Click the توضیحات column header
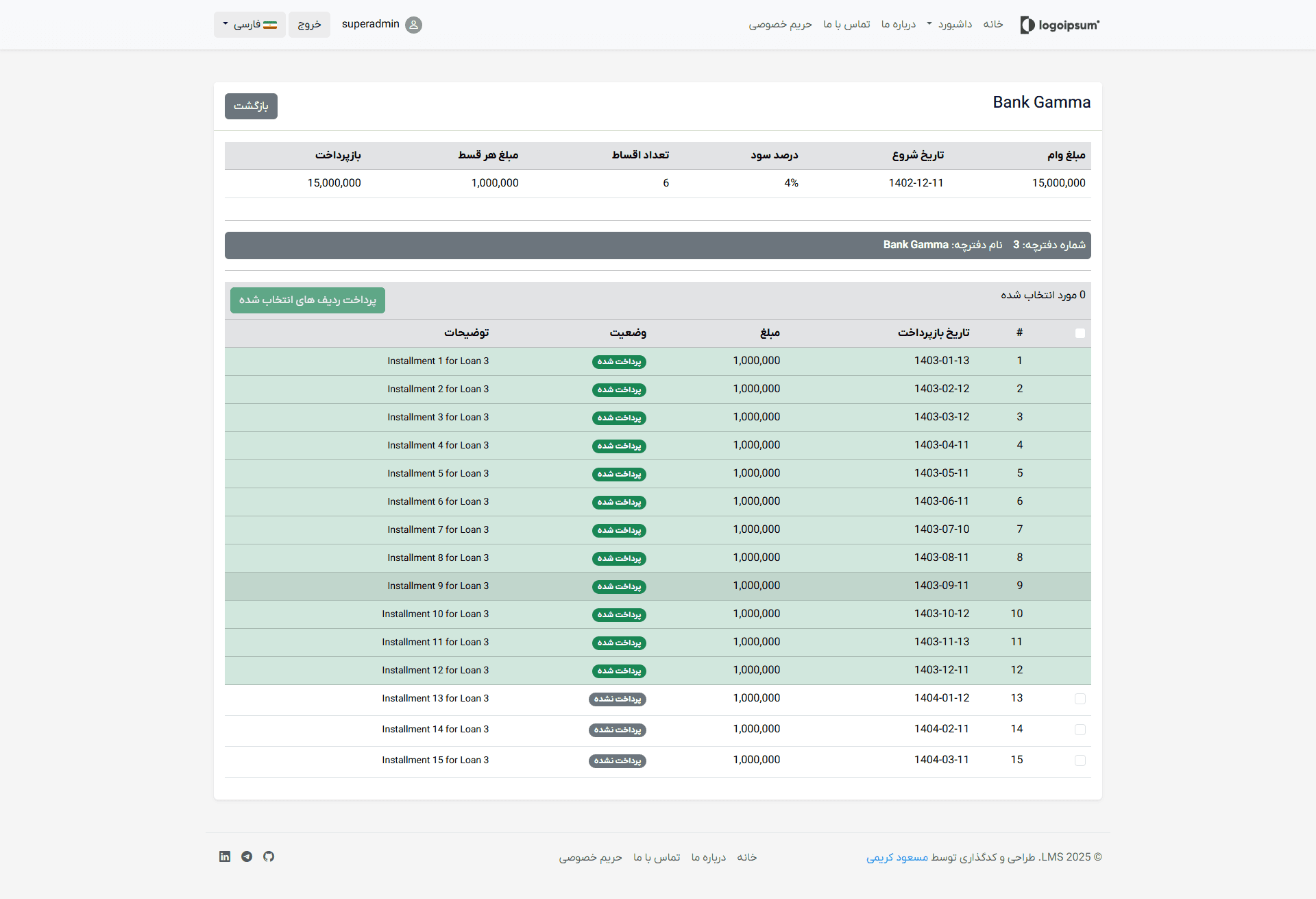 click(467, 333)
